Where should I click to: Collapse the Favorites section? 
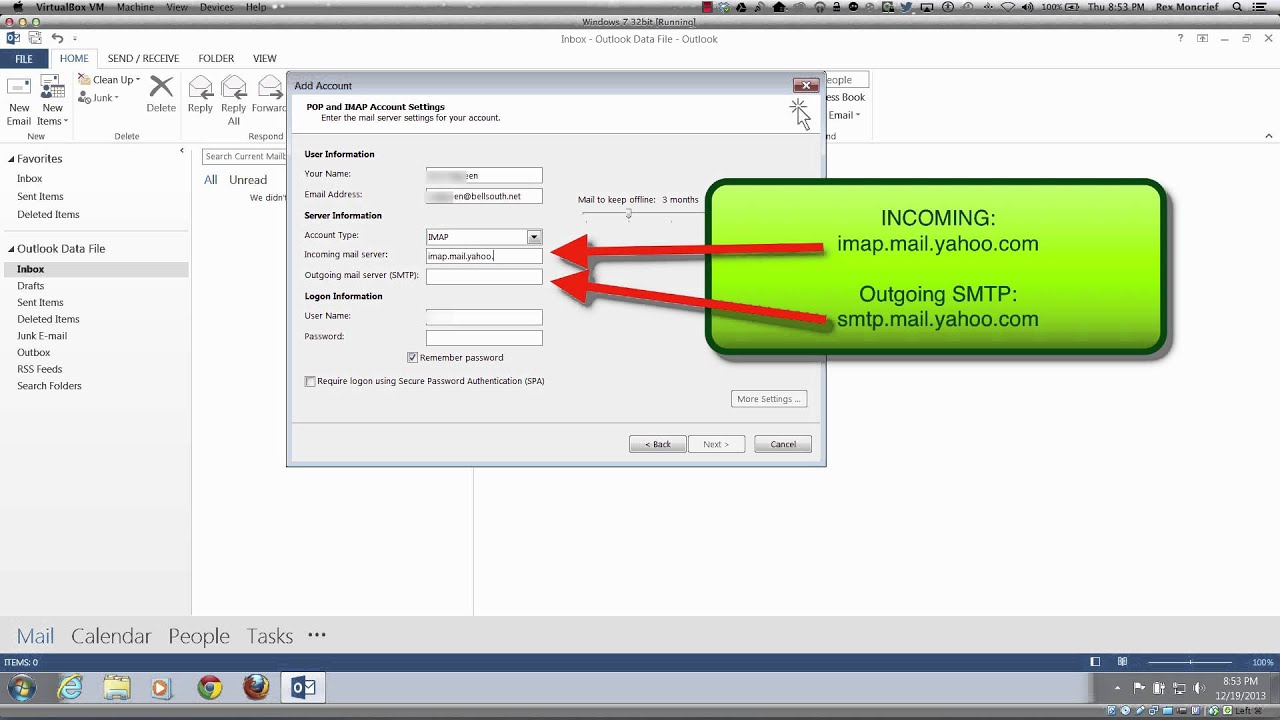pos(12,159)
